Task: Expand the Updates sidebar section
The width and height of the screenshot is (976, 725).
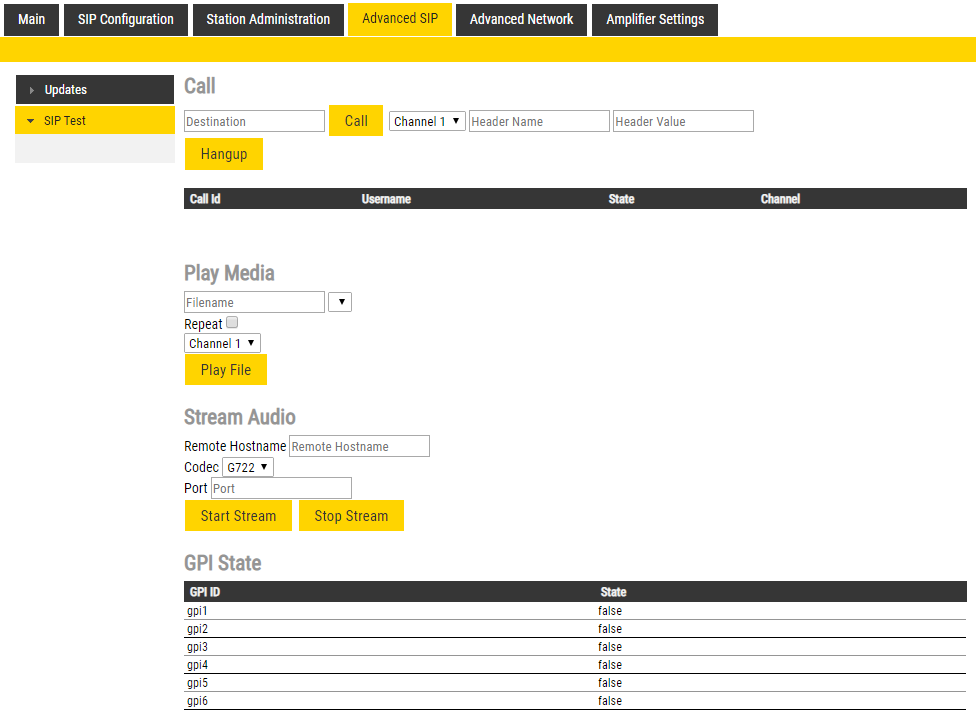Action: (94, 90)
